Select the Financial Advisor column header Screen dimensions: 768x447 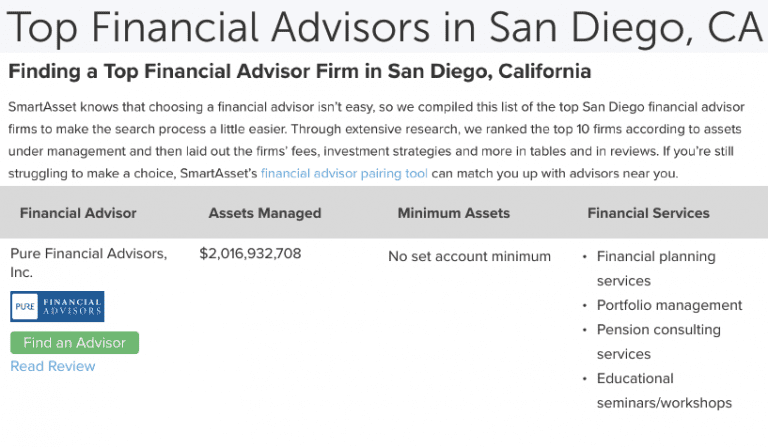pos(78,213)
